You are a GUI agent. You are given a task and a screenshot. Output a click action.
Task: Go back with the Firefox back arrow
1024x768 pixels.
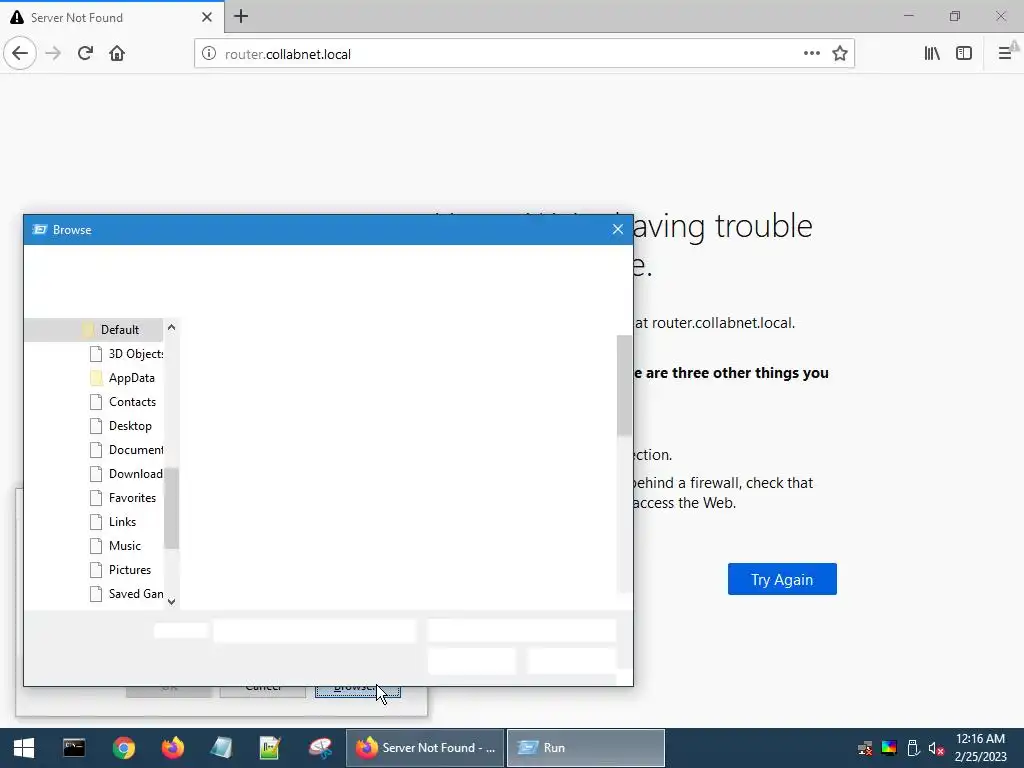pyautogui.click(x=20, y=53)
